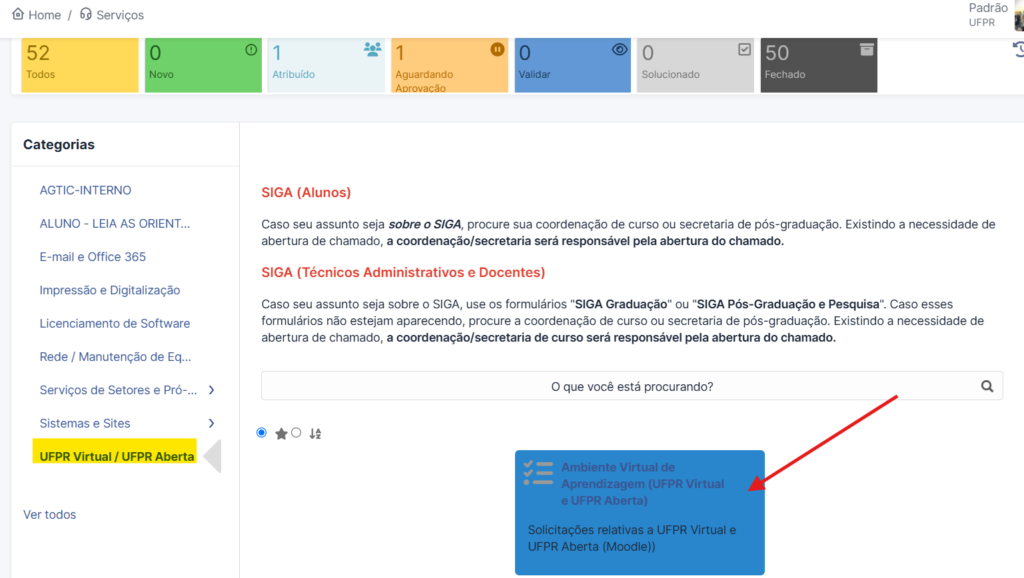1024x578 pixels.
Task: Open the Aguardando Aprovação tile
Action: pos(449,65)
